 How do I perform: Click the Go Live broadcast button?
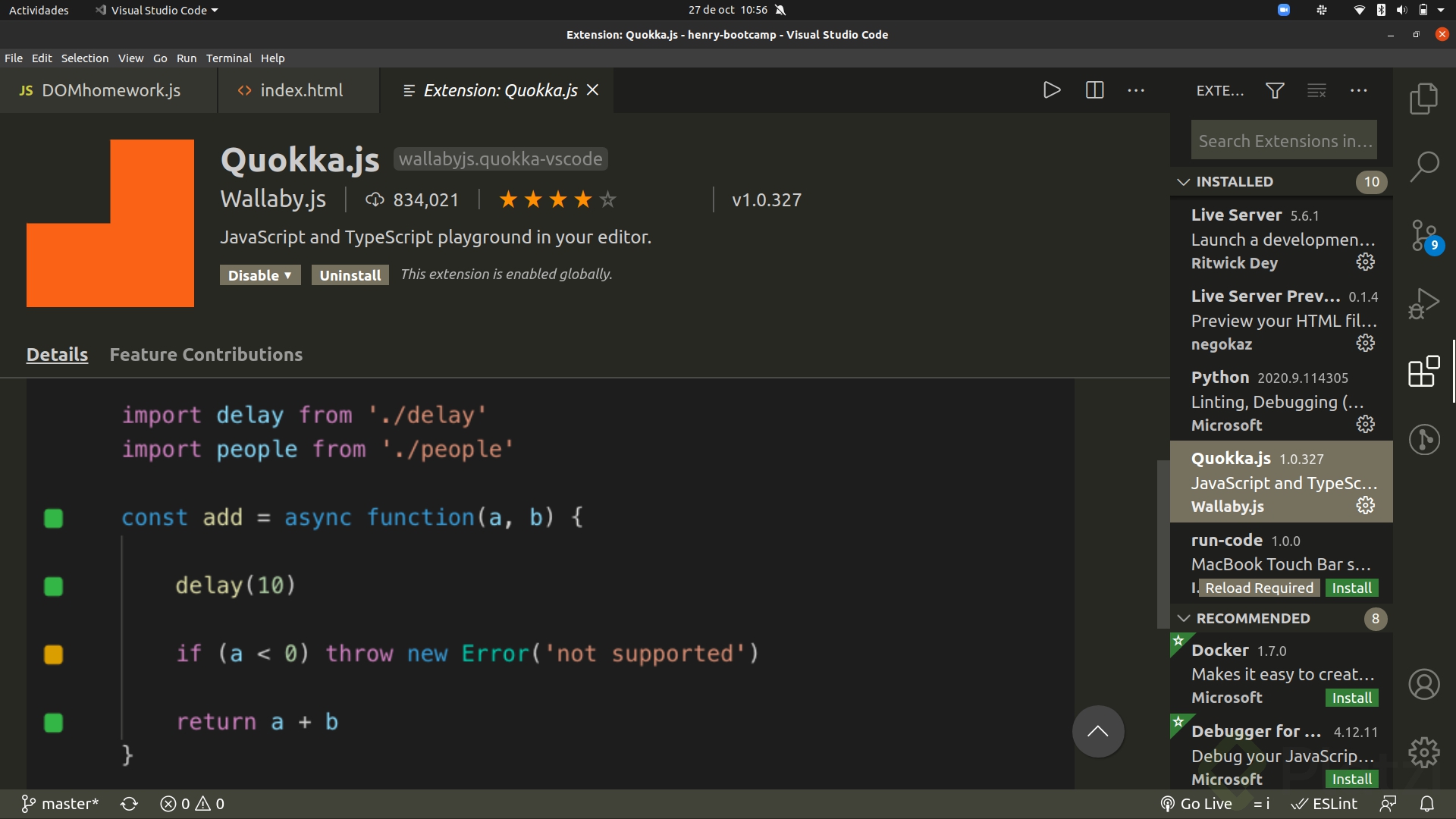[1196, 804]
